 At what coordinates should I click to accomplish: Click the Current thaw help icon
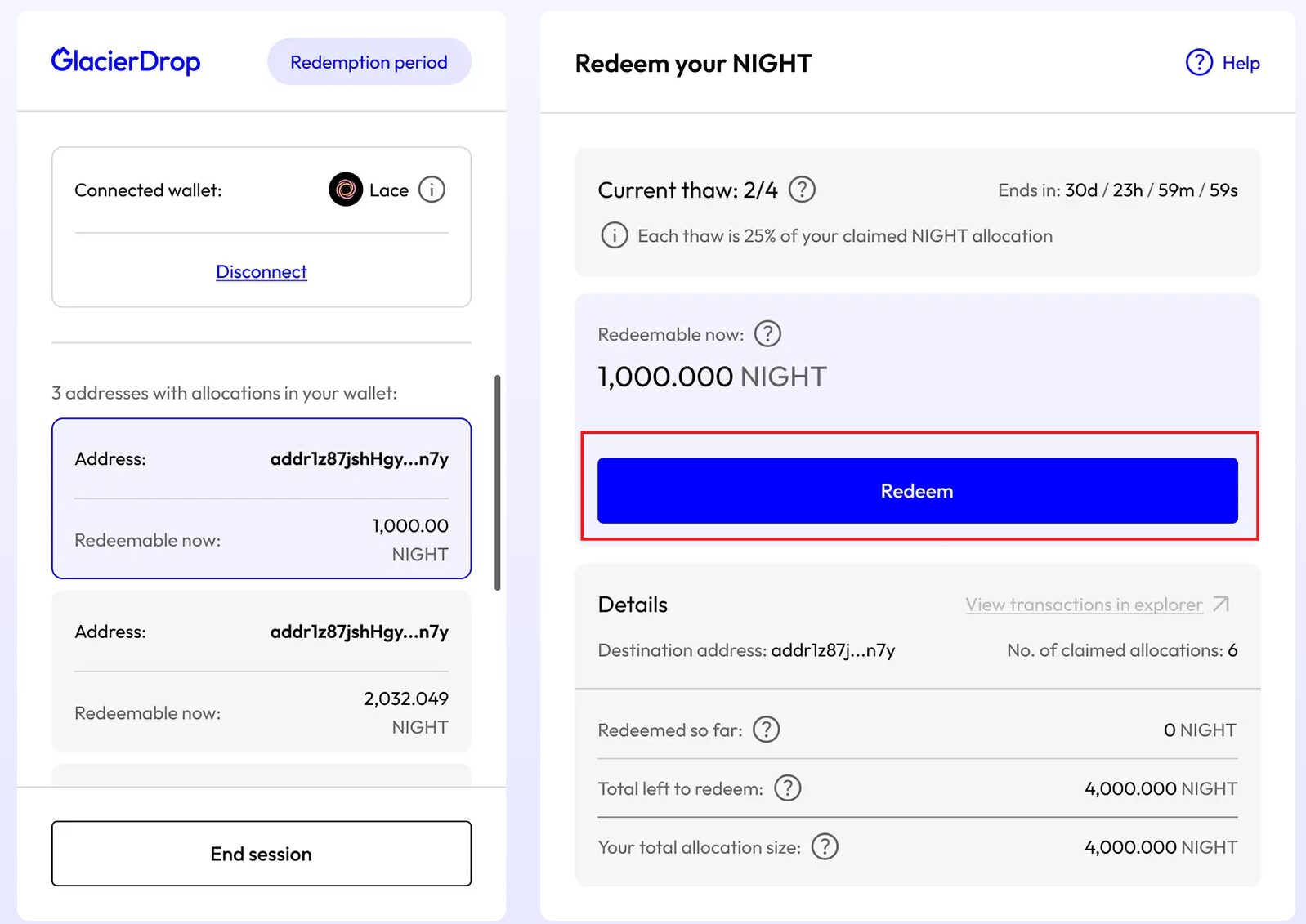[x=802, y=190]
